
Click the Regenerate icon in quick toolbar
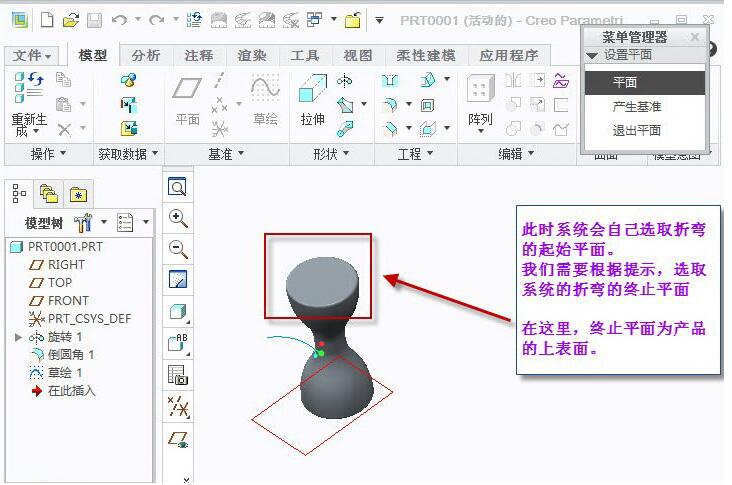pos(194,20)
